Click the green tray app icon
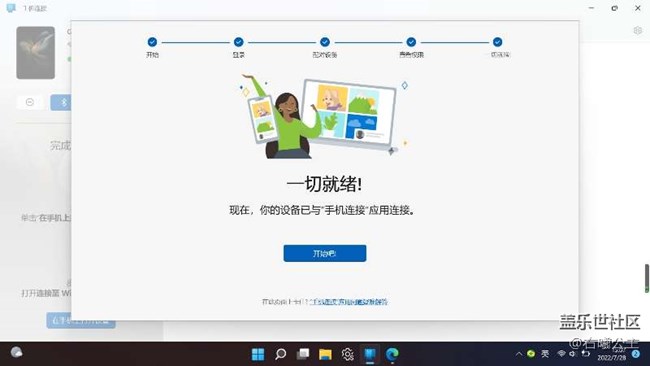This screenshot has height=366, width=650. (531, 354)
